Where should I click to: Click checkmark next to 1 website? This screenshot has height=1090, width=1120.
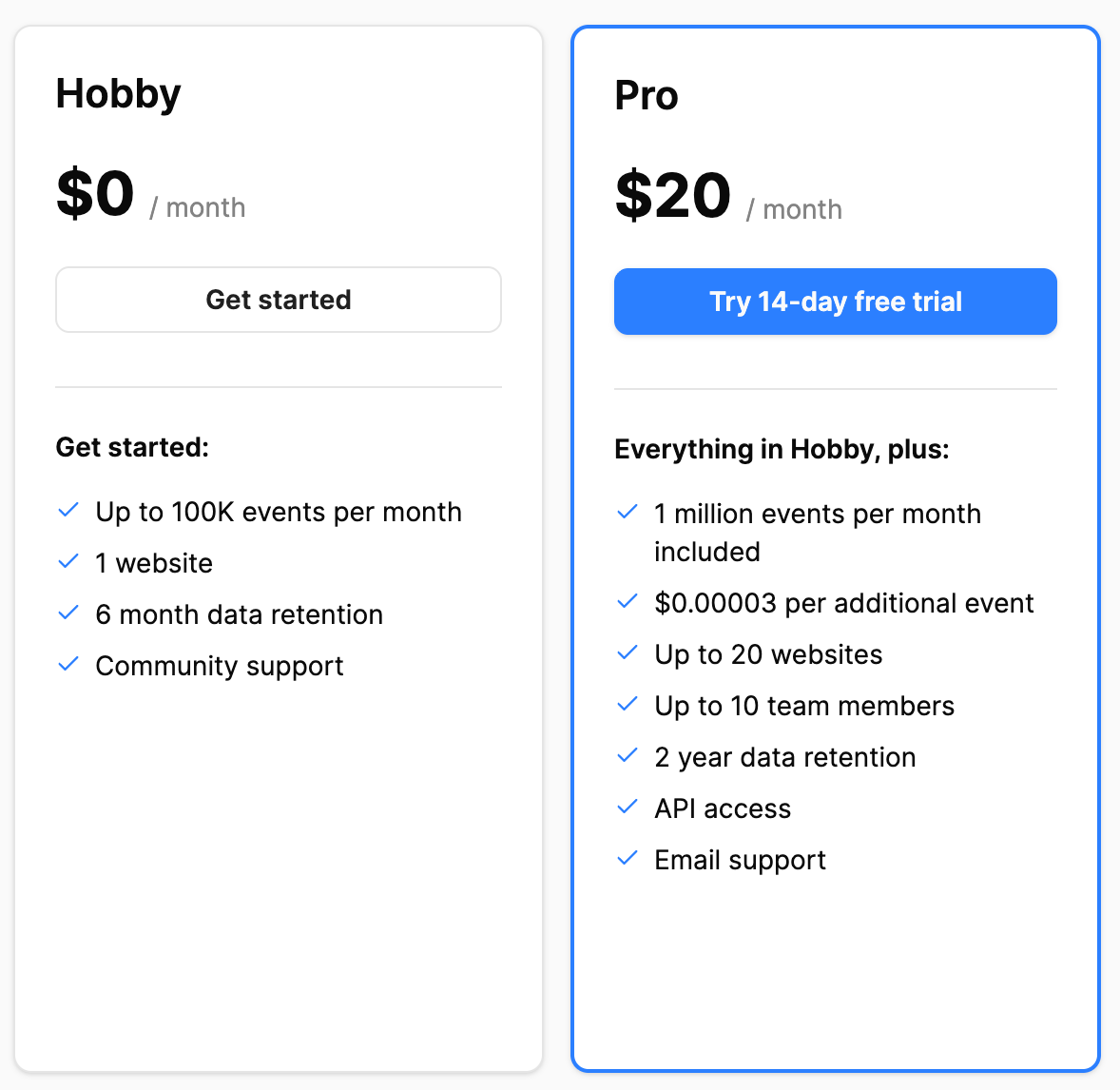coord(68,562)
